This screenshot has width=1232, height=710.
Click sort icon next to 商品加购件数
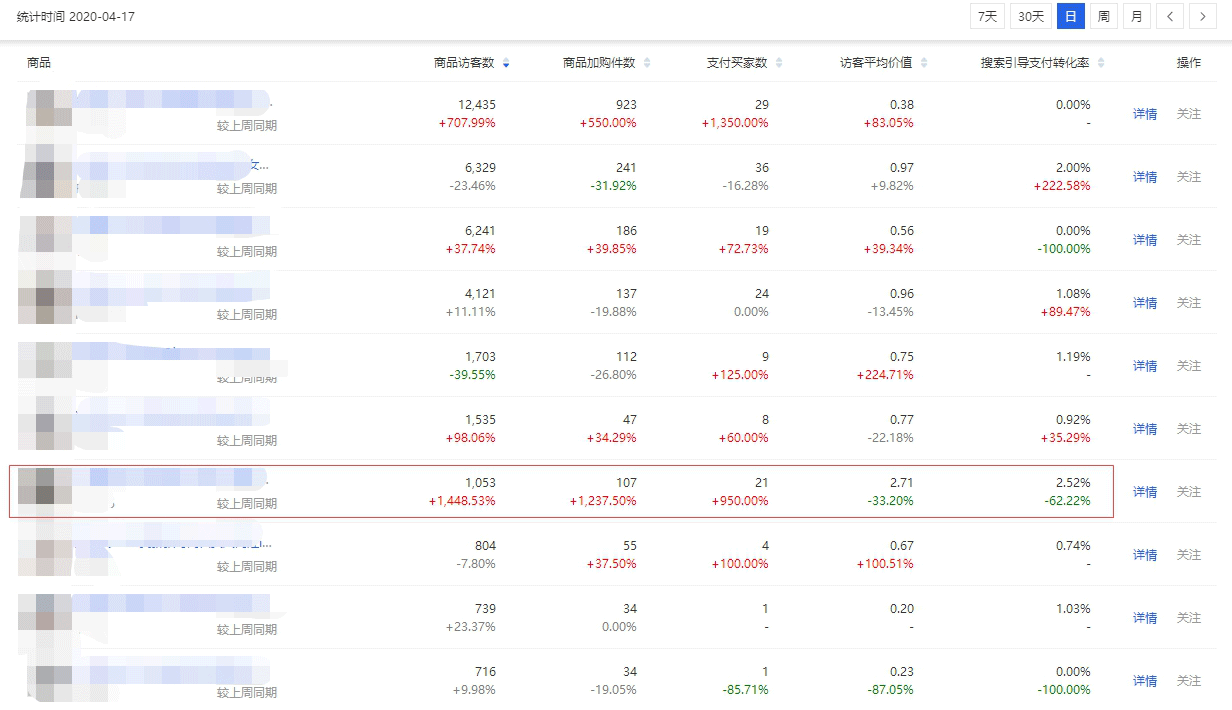(647, 63)
